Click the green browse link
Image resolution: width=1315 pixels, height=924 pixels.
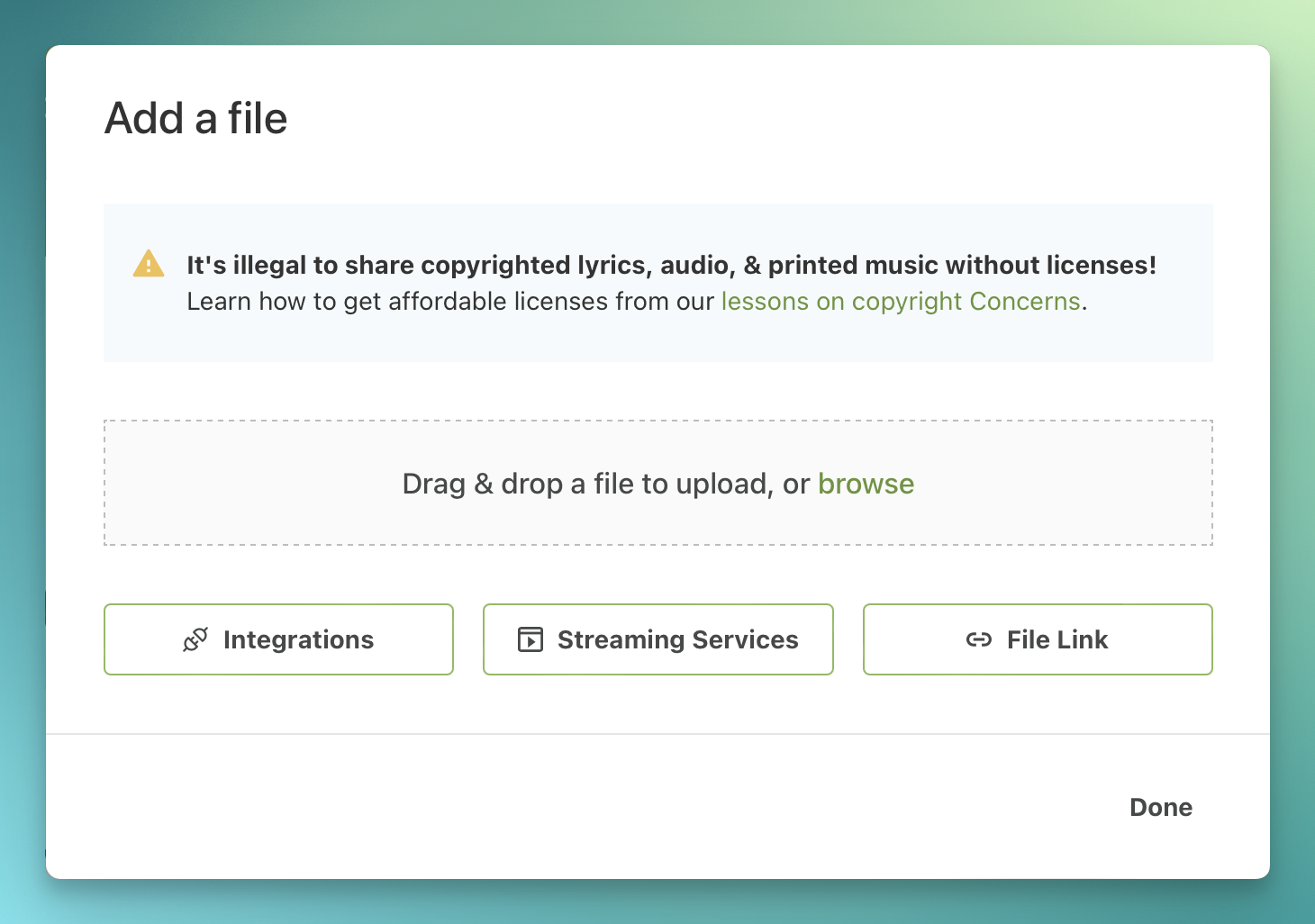click(866, 484)
